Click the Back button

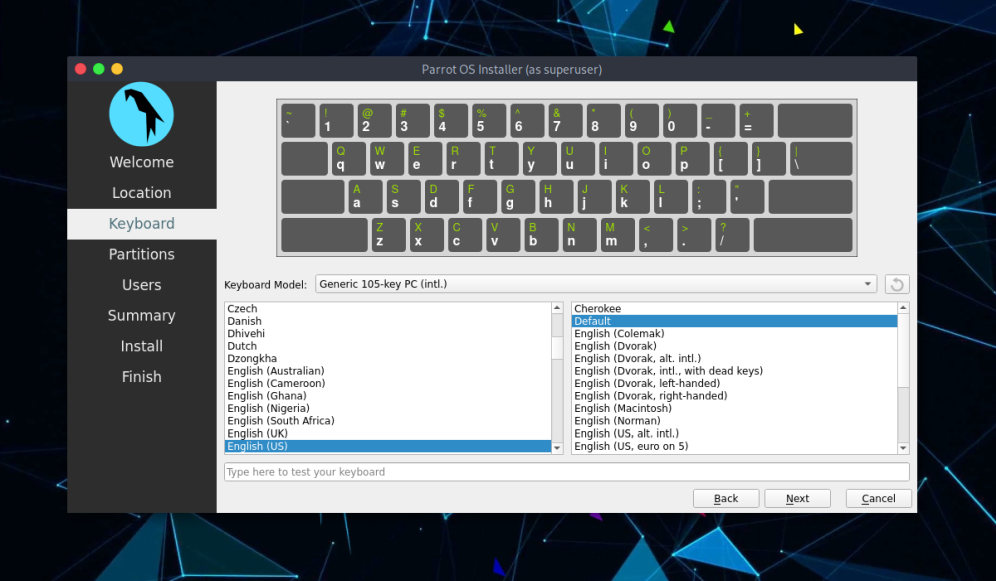tap(726, 498)
